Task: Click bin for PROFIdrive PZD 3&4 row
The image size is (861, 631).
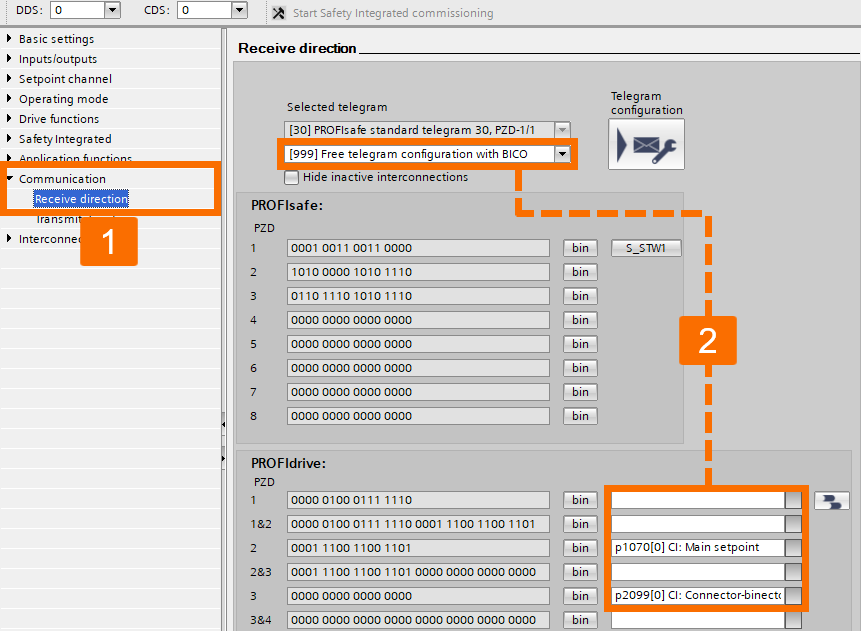Action: click(x=580, y=619)
